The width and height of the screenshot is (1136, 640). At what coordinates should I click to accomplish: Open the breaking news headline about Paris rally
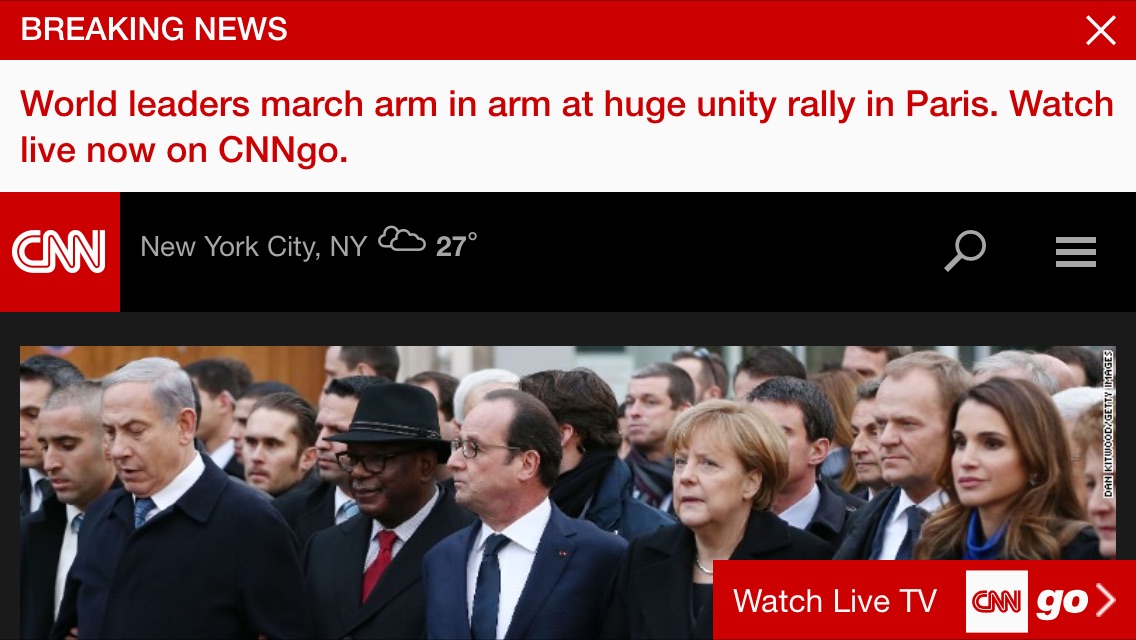point(567,126)
